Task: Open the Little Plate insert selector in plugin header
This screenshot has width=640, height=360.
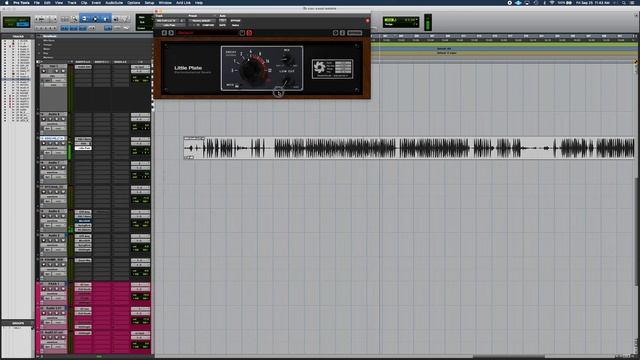Action: tap(170, 25)
